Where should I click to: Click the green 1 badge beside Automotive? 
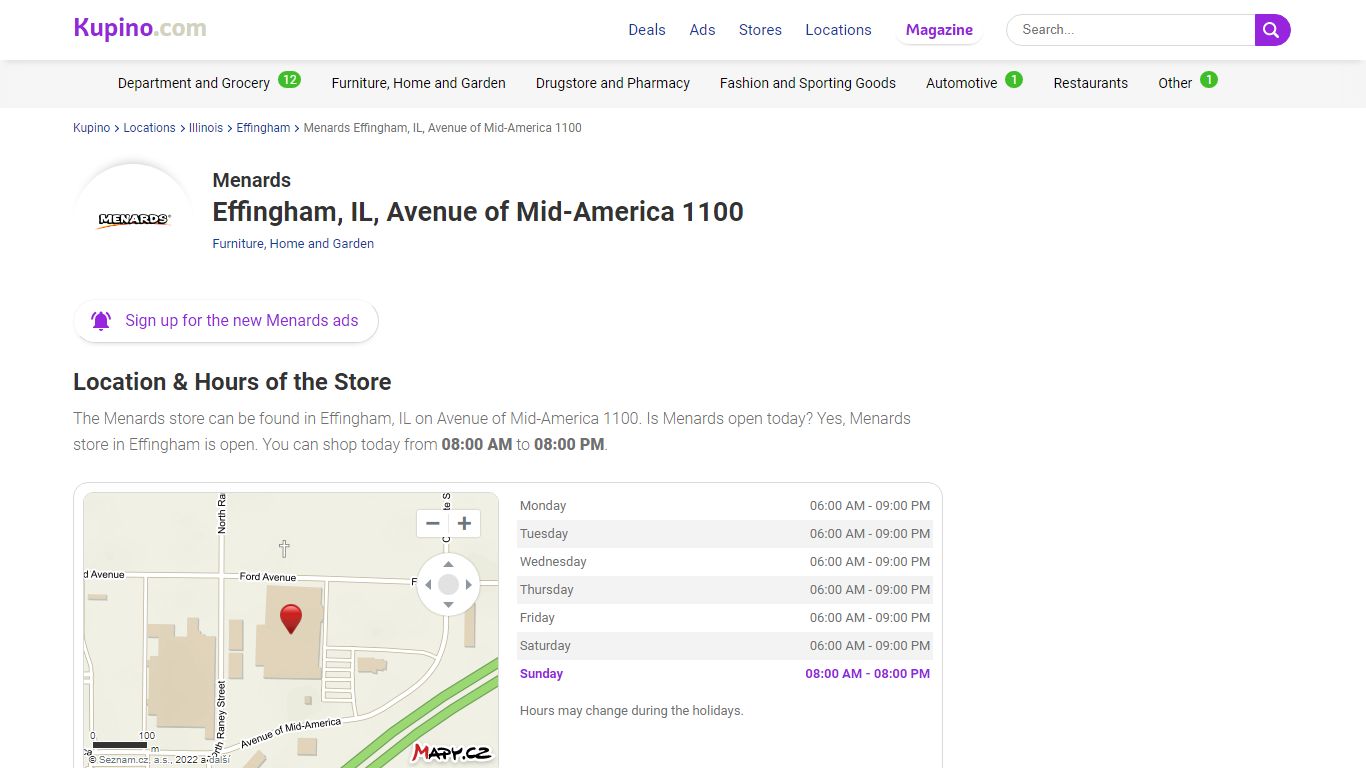[1014, 80]
